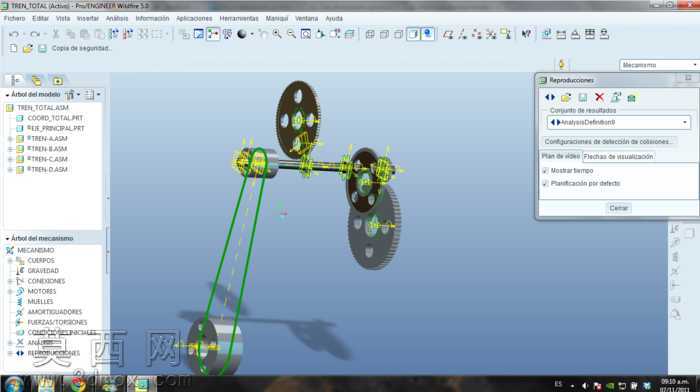Switch to the Plan de vídeo tab

point(561,156)
